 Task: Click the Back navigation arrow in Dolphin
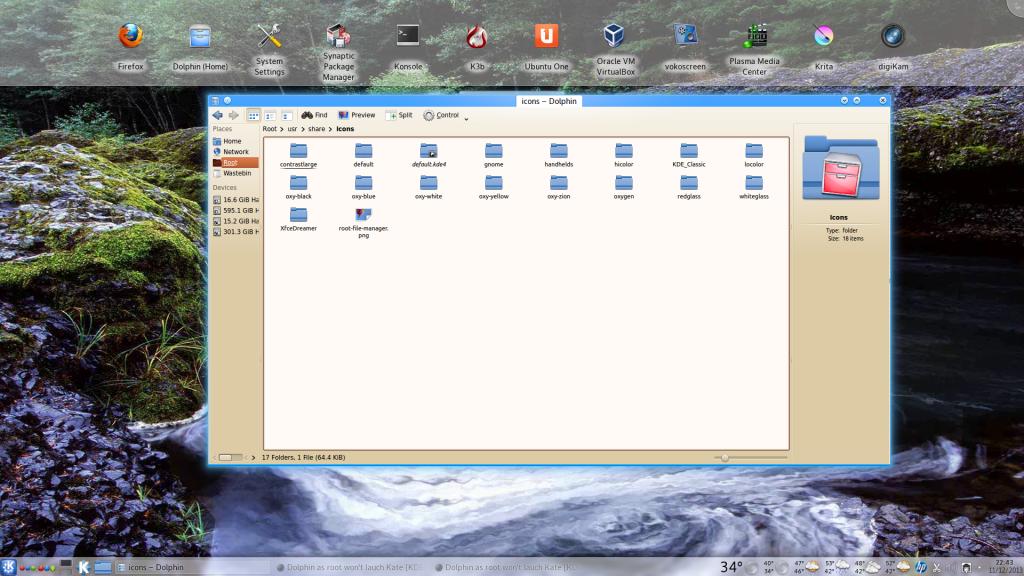(218, 115)
